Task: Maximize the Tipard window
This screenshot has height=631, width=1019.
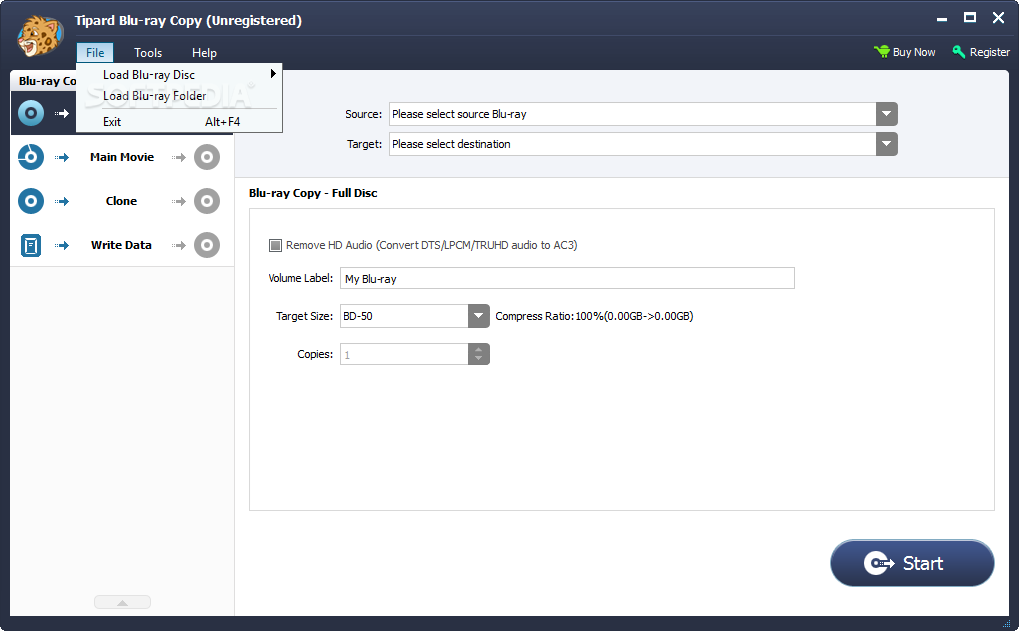Action: [x=970, y=18]
